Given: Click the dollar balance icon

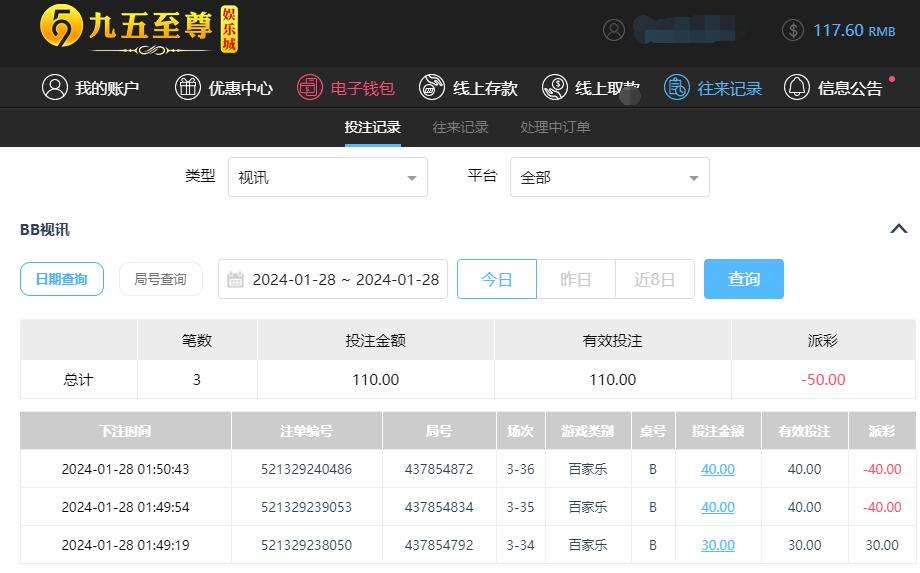Looking at the screenshot, I should point(793,30).
